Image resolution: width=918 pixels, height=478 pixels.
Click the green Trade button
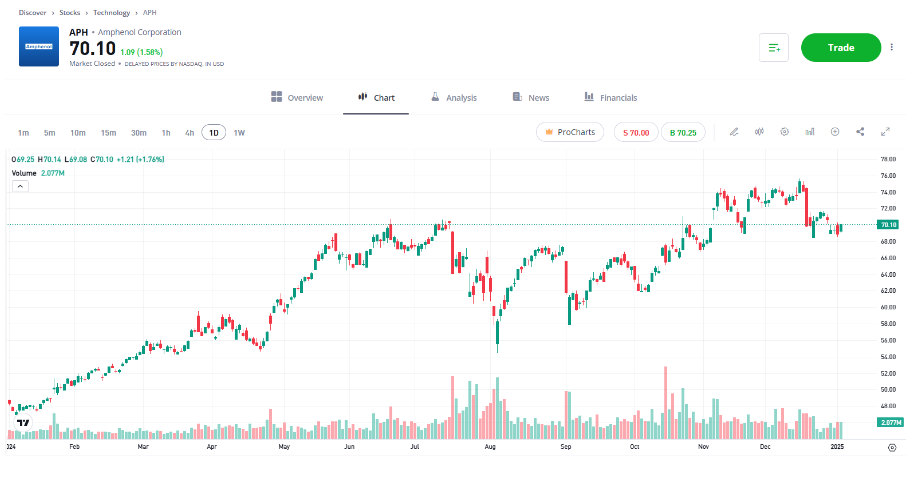[841, 47]
